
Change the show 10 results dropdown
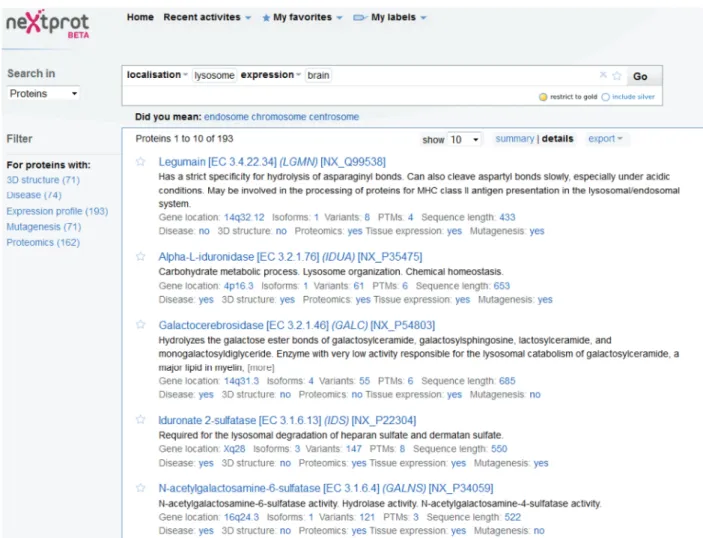tap(464, 139)
